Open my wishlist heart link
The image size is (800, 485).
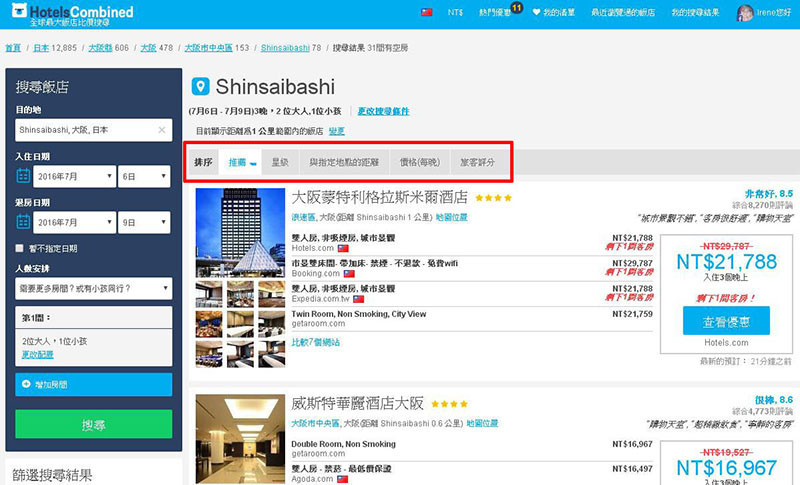tap(554, 12)
